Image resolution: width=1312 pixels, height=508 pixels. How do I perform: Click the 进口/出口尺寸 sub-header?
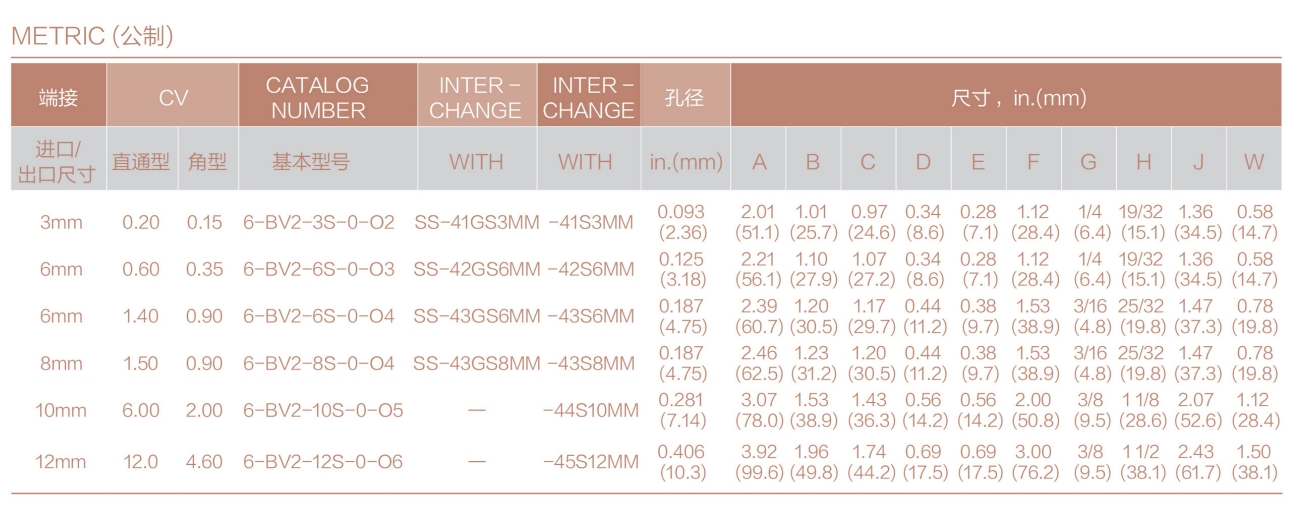(x=59, y=162)
